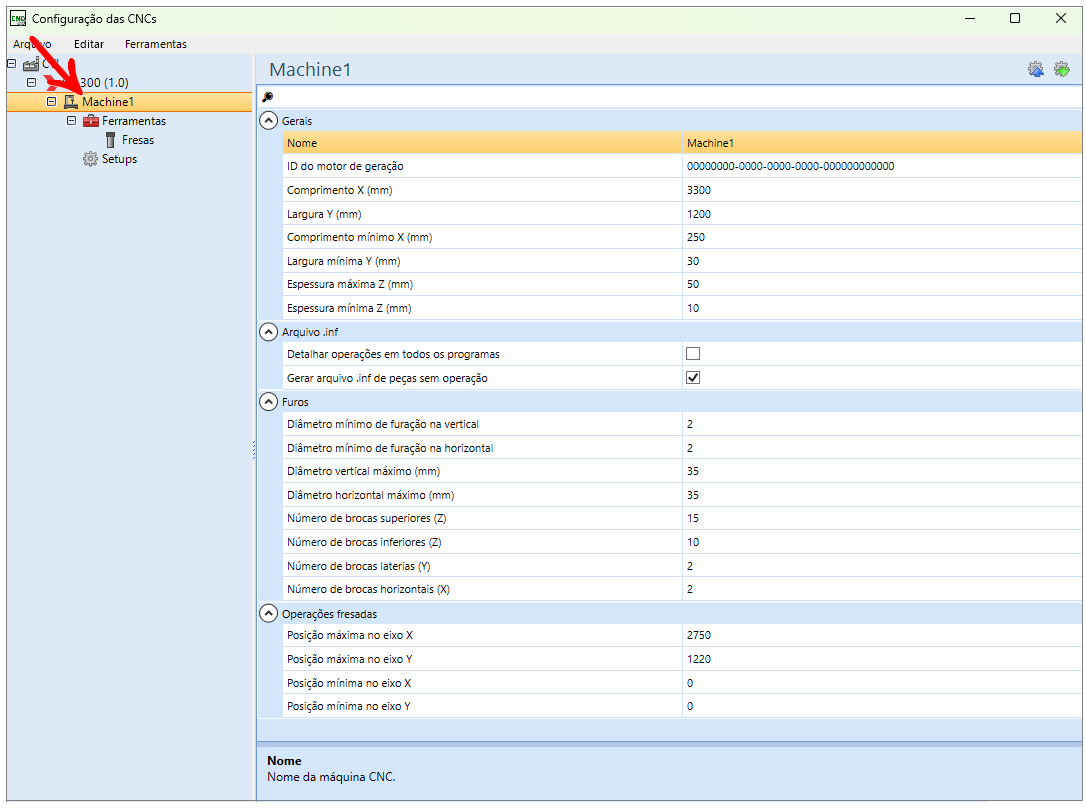Edit Número de brocas superiores value 15
The image size is (1086, 812).
tap(882, 518)
